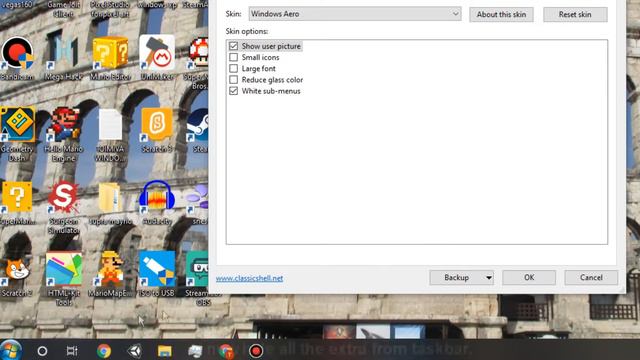Click the Windows Start orb button

[11, 351]
